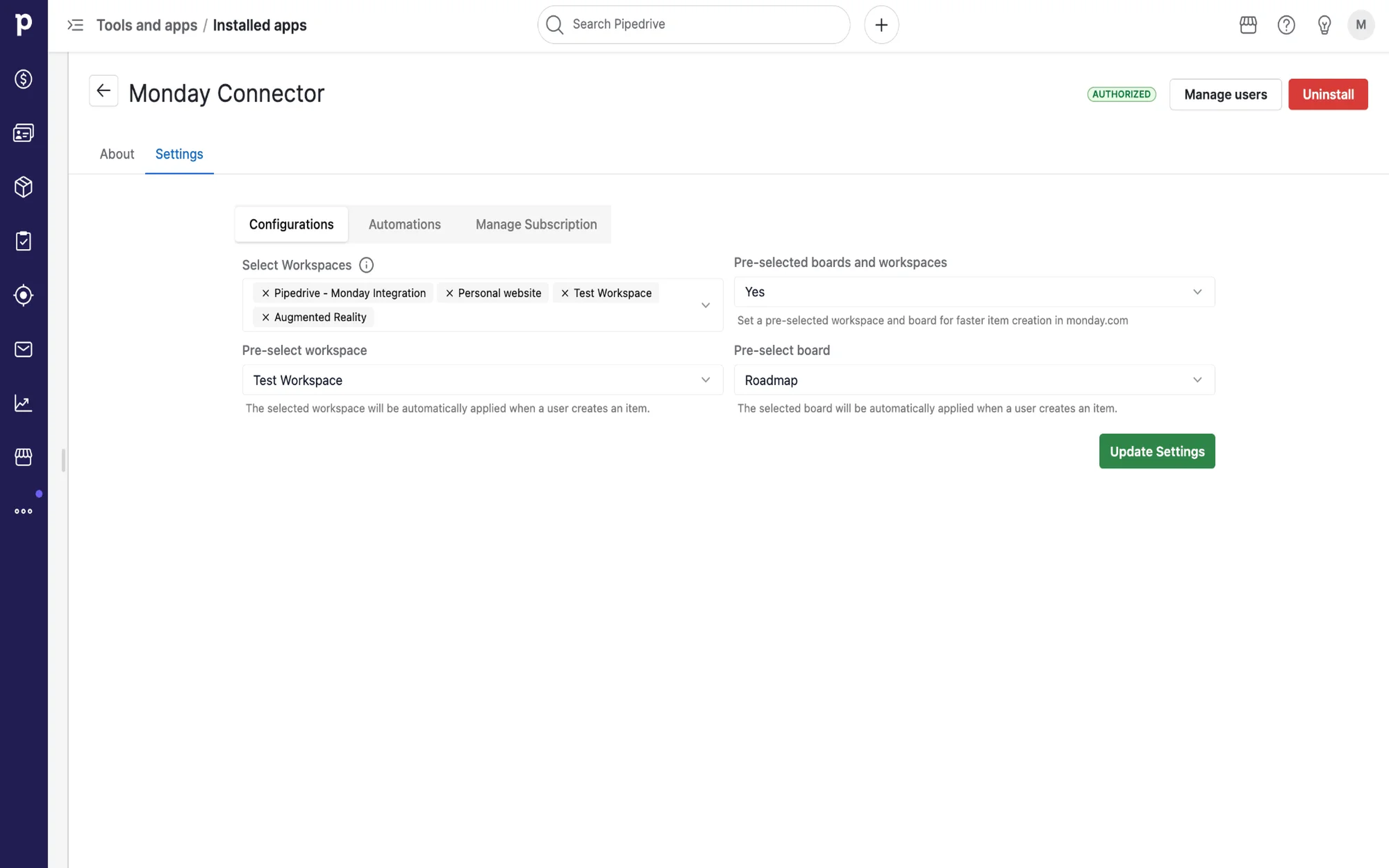
Task: Click the lightbulb Sales Assistant icon
Action: coord(1324,25)
